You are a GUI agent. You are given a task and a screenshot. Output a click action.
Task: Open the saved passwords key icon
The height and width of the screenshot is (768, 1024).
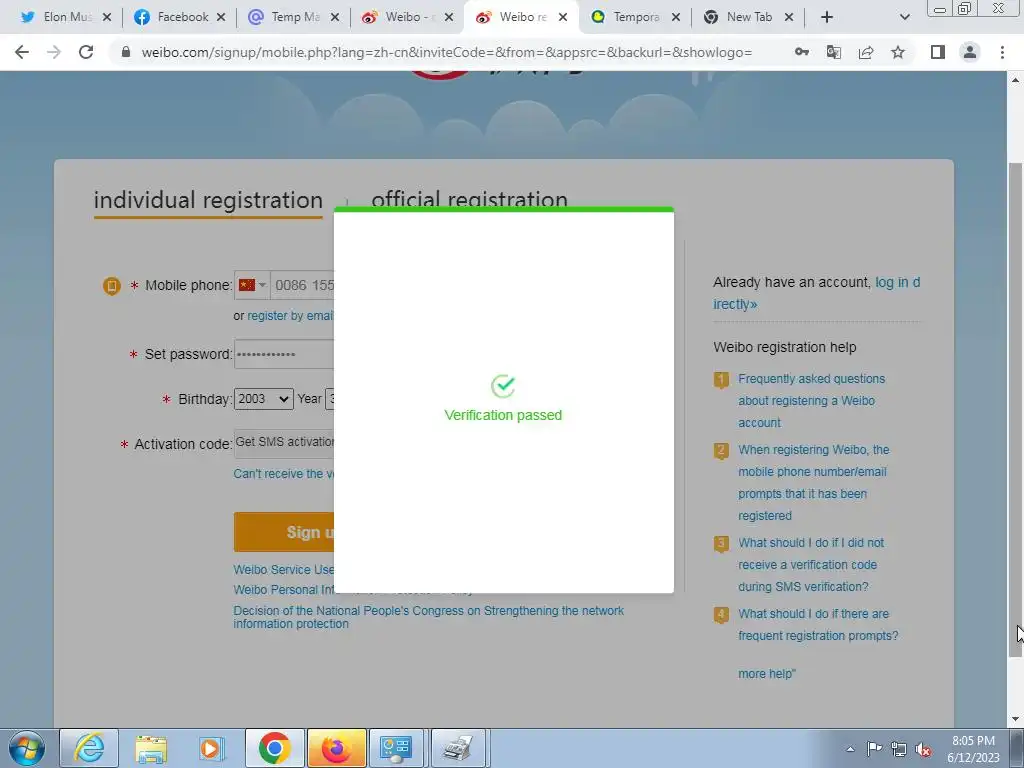[x=801, y=52]
